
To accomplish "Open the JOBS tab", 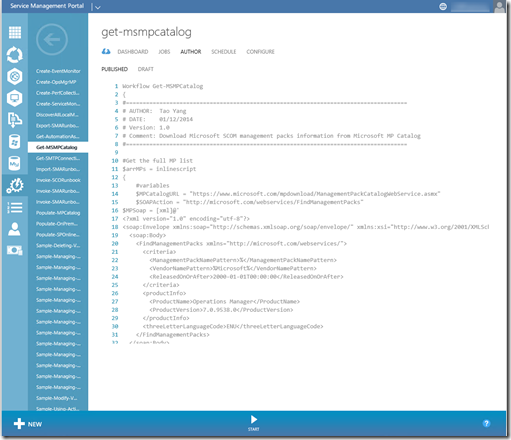I will pyautogui.click(x=164, y=52).
